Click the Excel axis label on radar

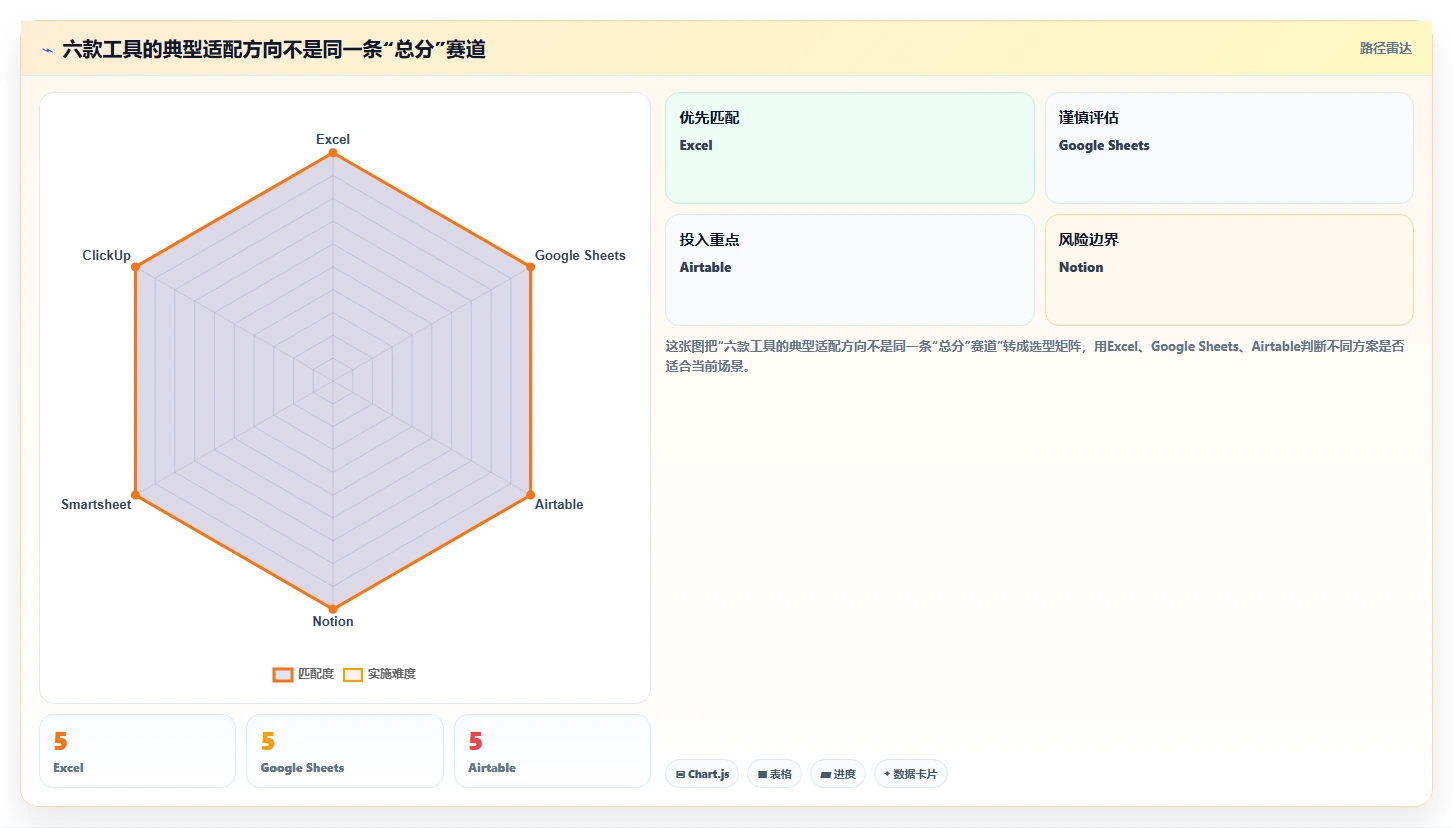coord(333,139)
